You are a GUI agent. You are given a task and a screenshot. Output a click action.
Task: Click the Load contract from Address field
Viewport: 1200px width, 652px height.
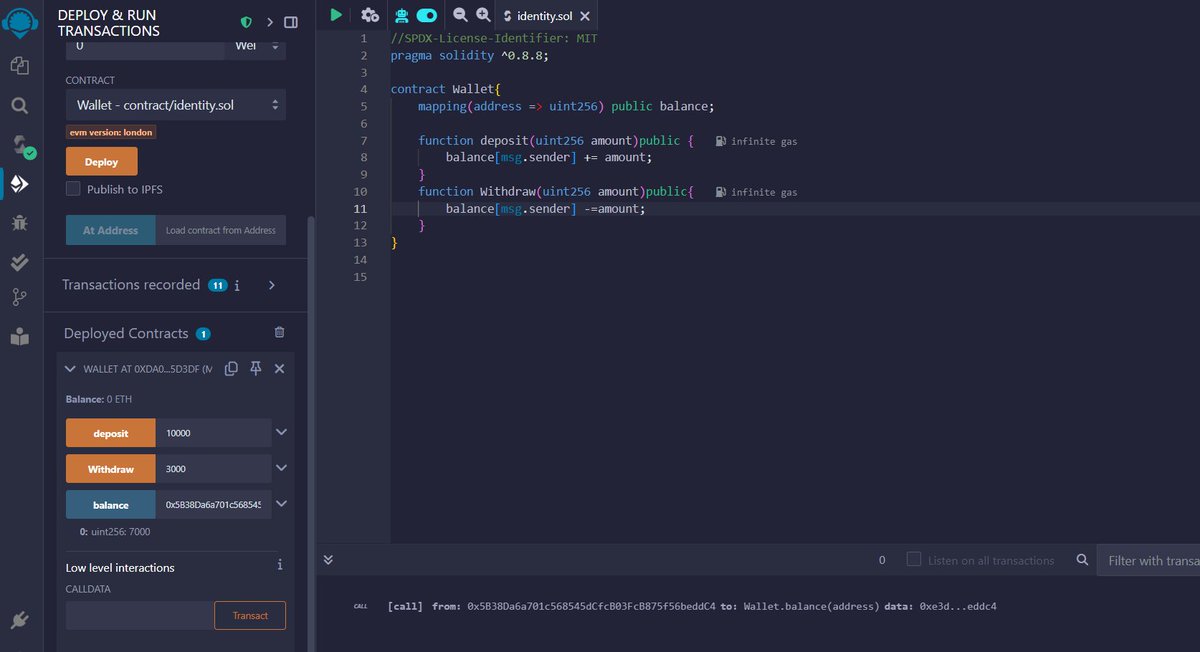click(x=220, y=230)
